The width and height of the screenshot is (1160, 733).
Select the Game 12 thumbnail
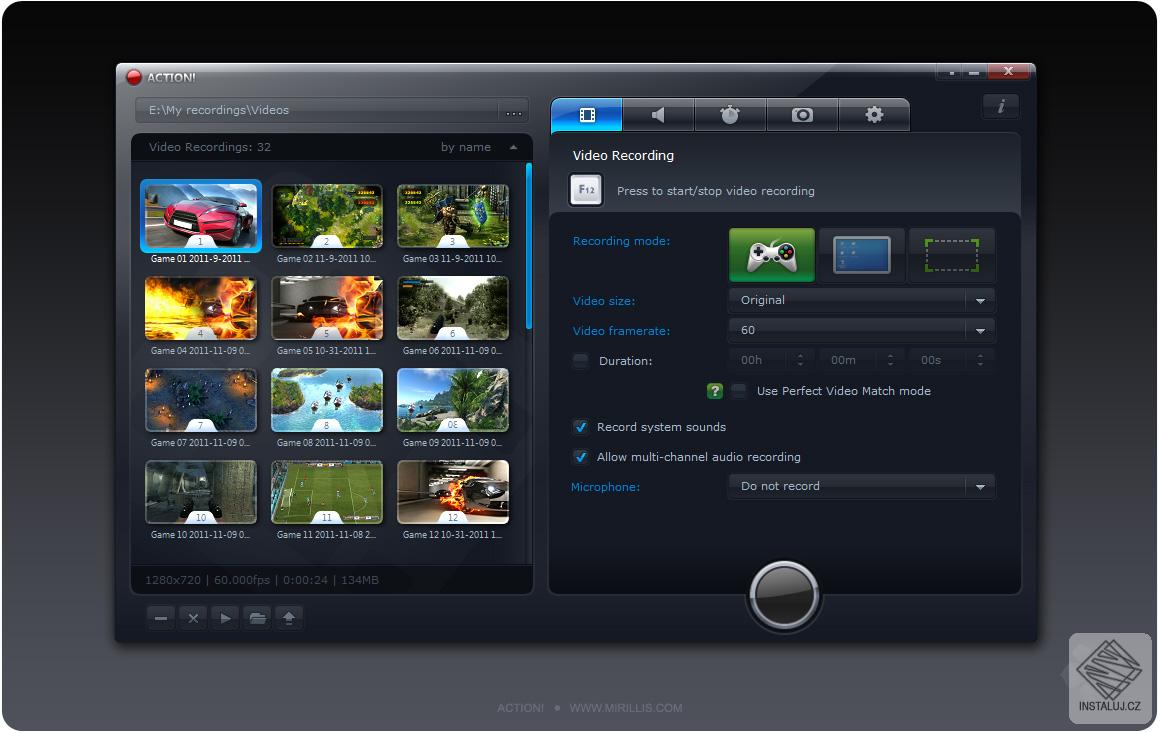click(x=453, y=492)
